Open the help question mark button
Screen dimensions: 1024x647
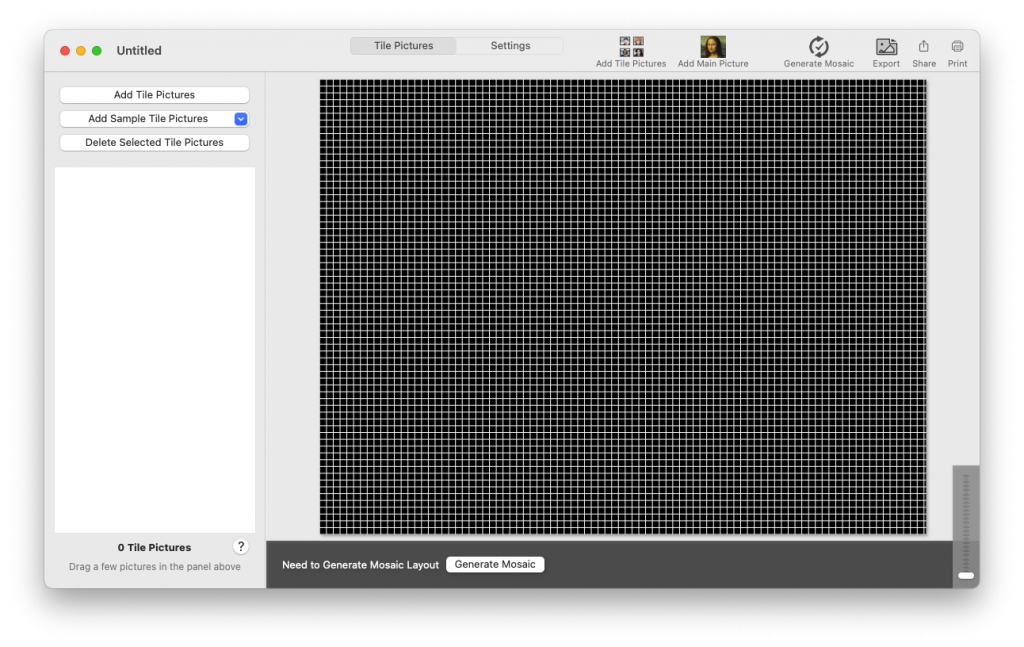coord(240,546)
